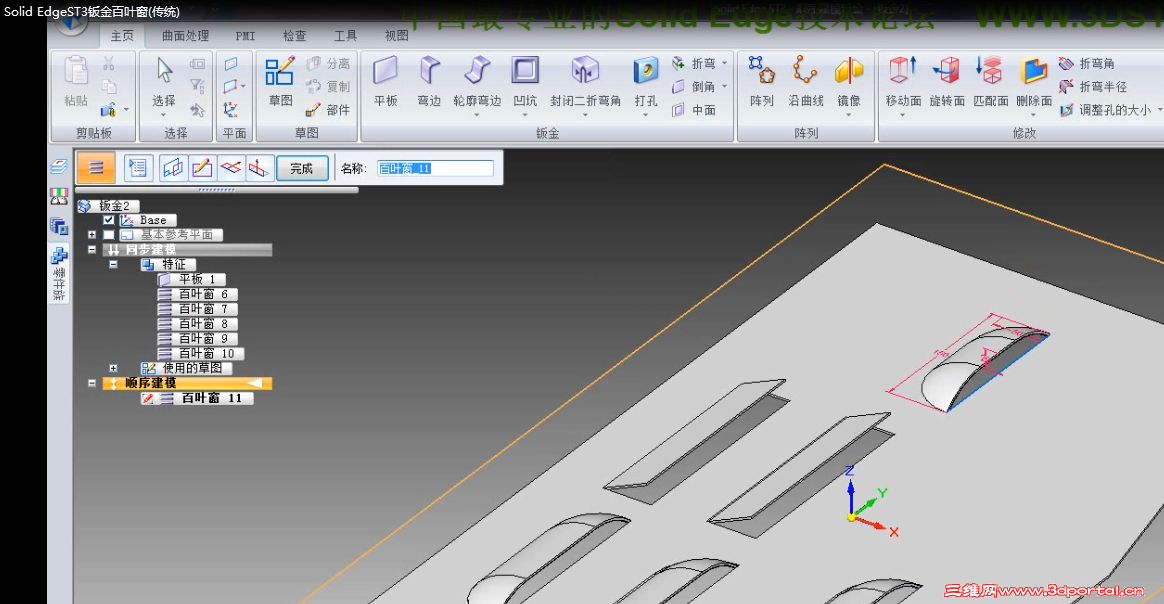
Task: Click the 沿曲线 (Along Curve) pattern tool
Action: coord(805,80)
